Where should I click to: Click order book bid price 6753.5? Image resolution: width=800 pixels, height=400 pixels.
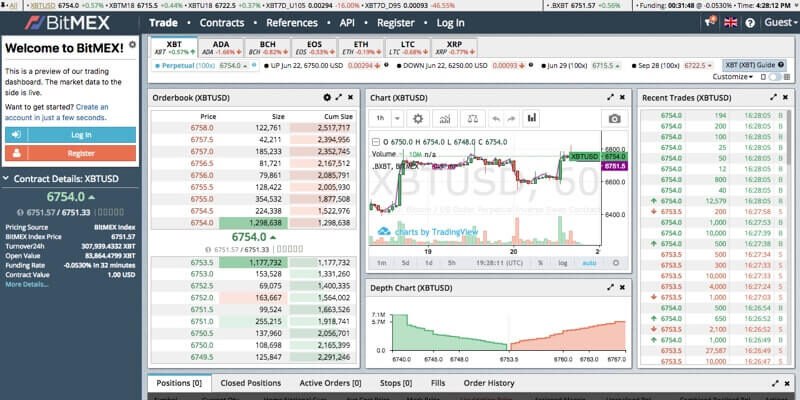pyautogui.click(x=202, y=263)
